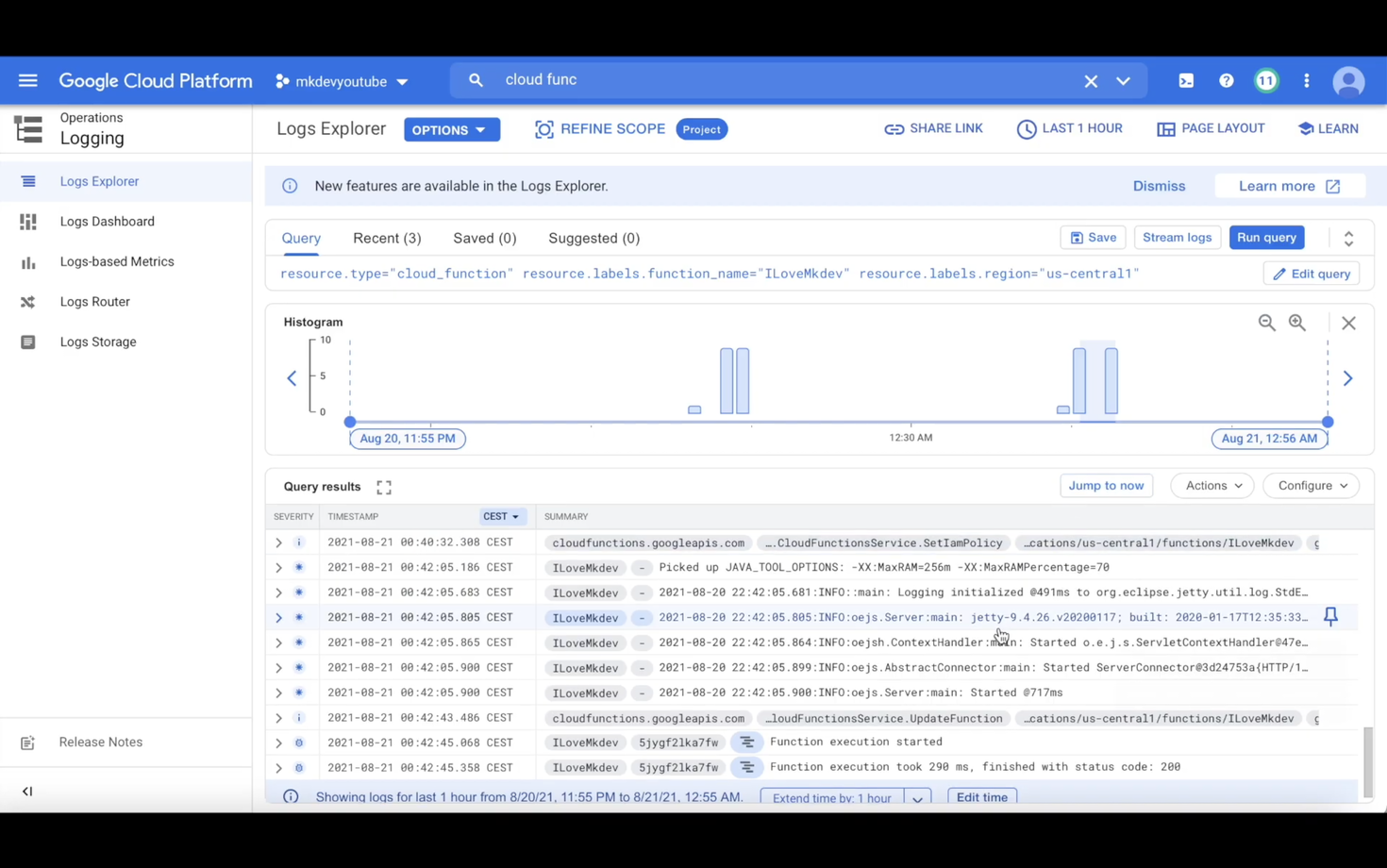The height and width of the screenshot is (868, 1387).
Task: Open the LAST 1 HOUR time selector
Action: click(x=1069, y=128)
